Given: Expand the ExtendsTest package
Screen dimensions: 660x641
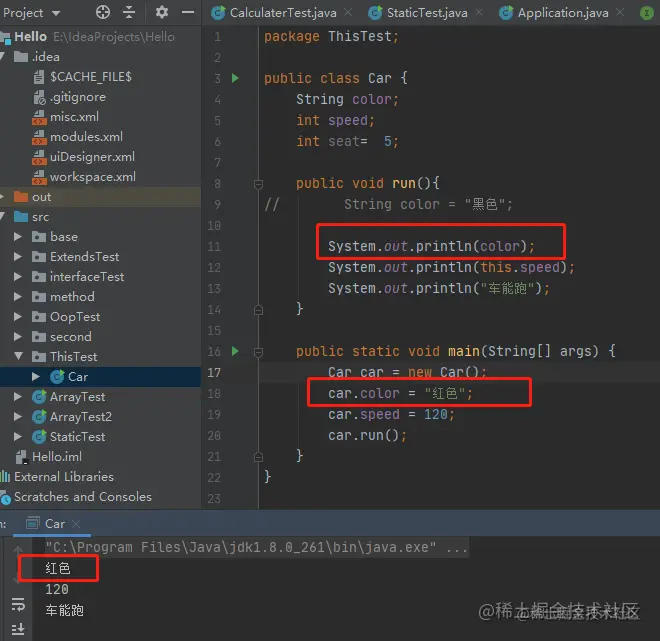Looking at the screenshot, I should pyautogui.click(x=18, y=257).
